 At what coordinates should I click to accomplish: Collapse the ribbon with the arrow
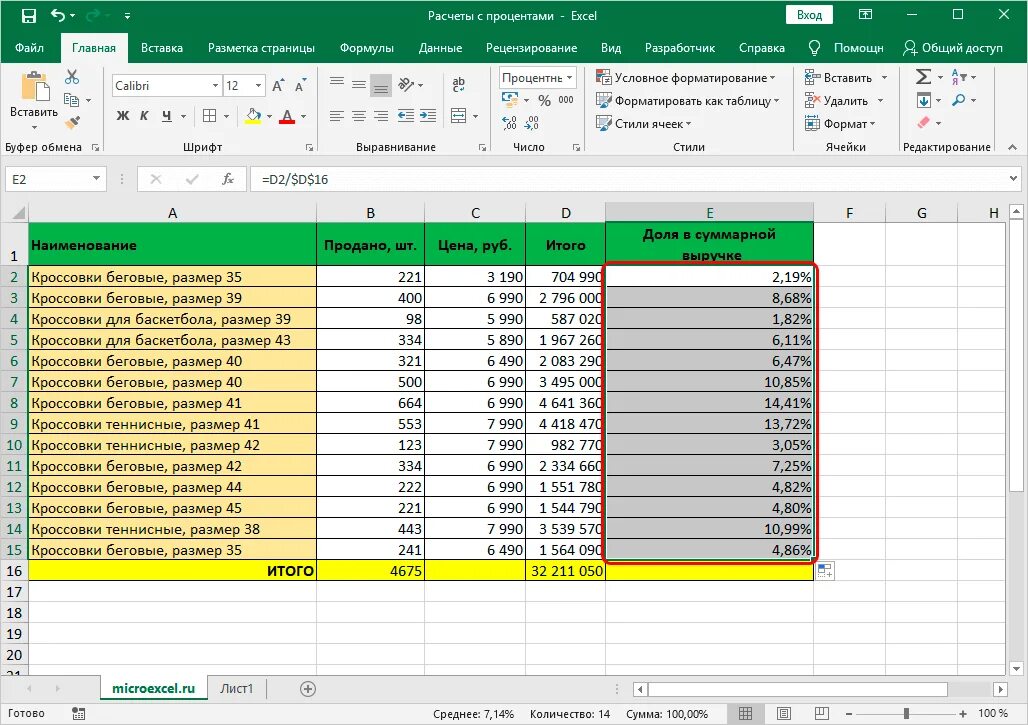1013,147
